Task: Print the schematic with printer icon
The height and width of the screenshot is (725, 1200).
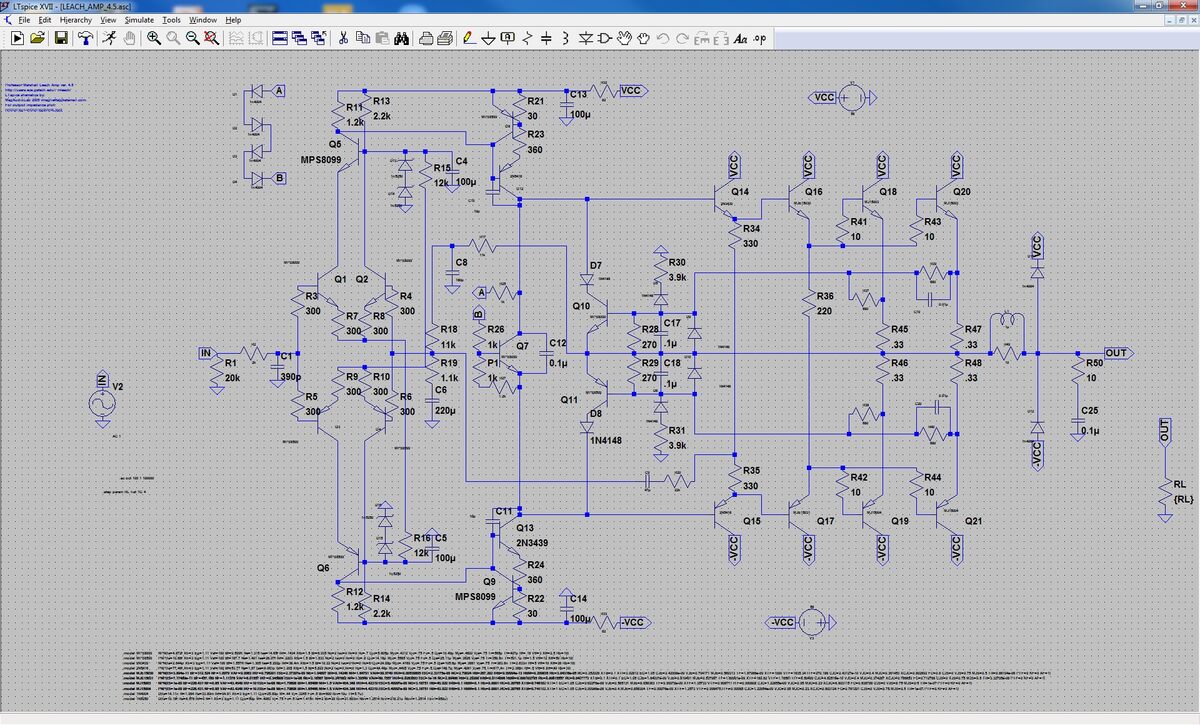Action: 445,38
